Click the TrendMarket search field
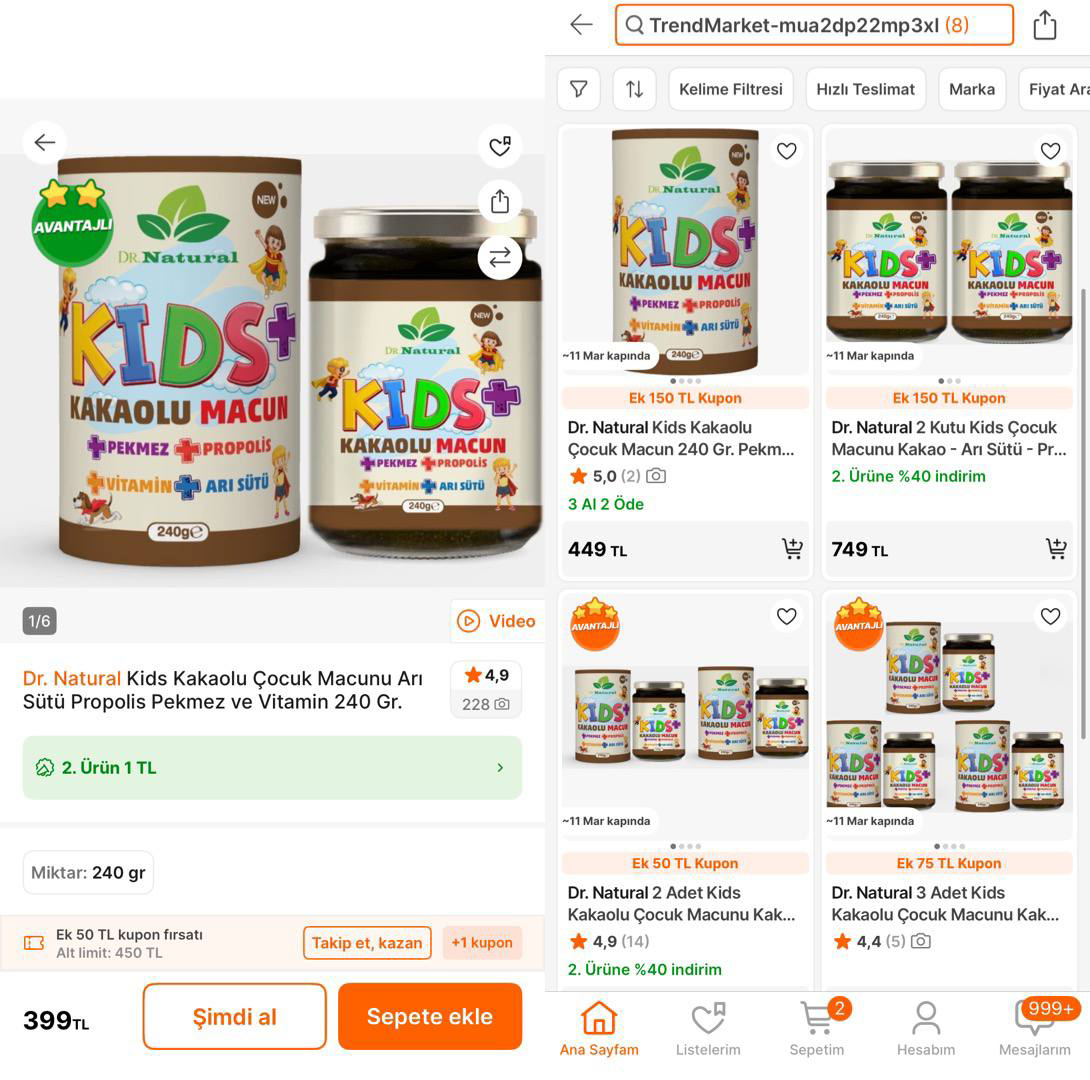 click(x=814, y=25)
